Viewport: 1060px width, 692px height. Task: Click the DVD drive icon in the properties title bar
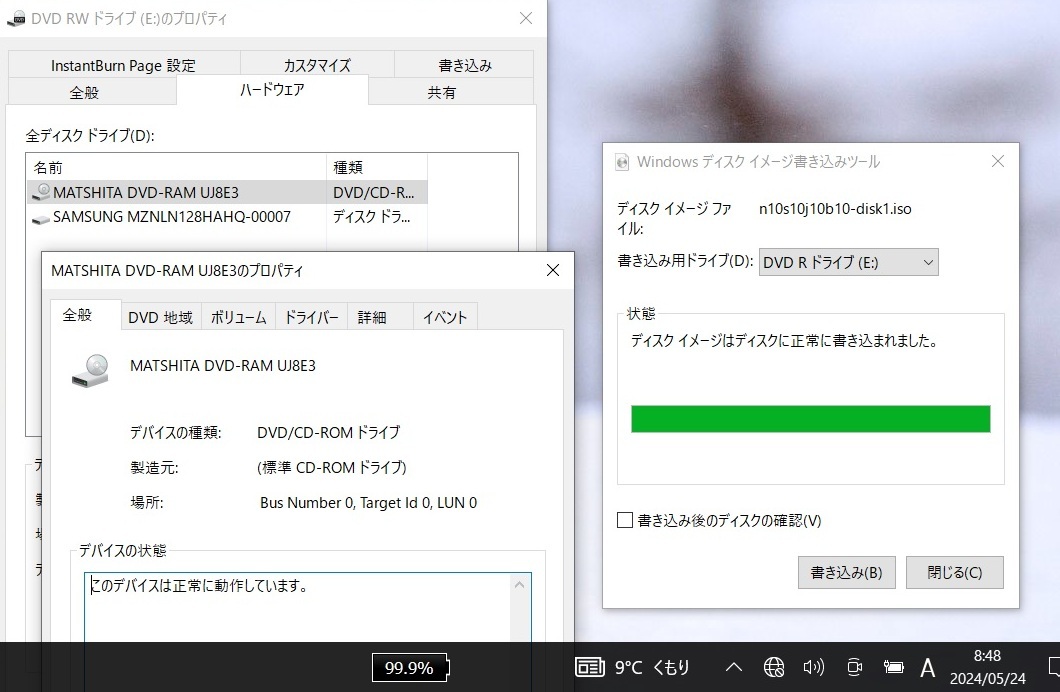tap(16, 19)
